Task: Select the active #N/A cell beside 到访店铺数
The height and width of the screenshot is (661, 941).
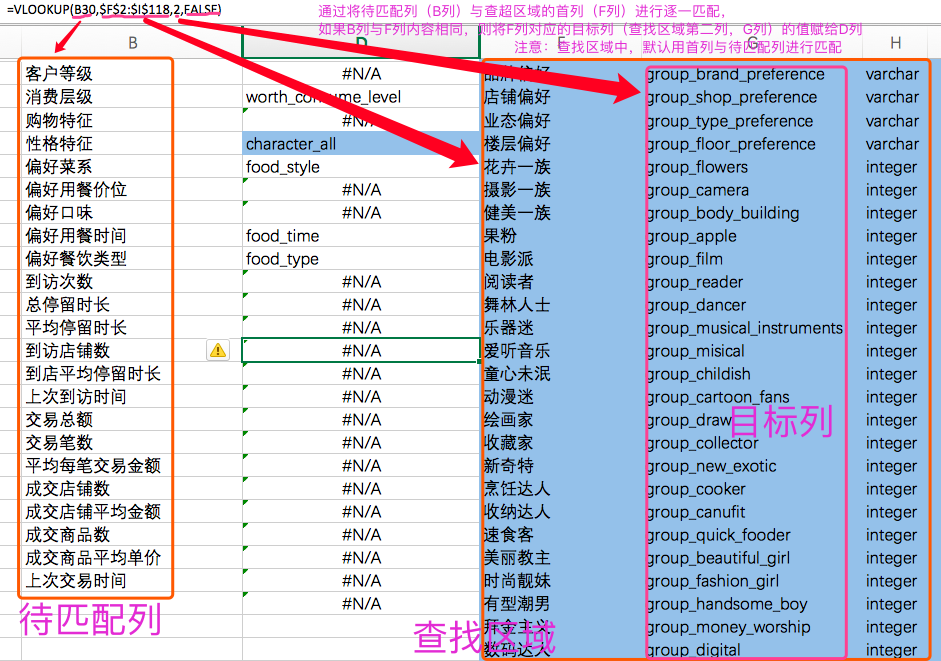Action: pyautogui.click(x=361, y=350)
